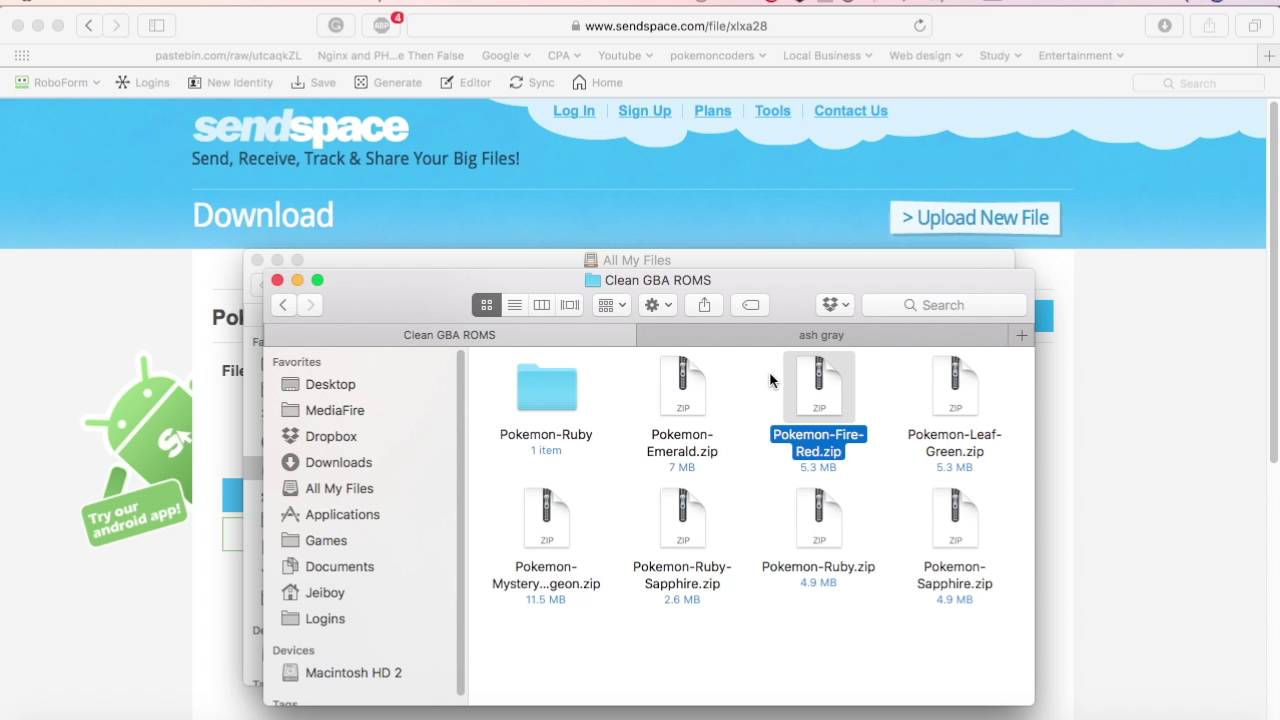Select the Clean GBA ROMS tab

[450, 335]
